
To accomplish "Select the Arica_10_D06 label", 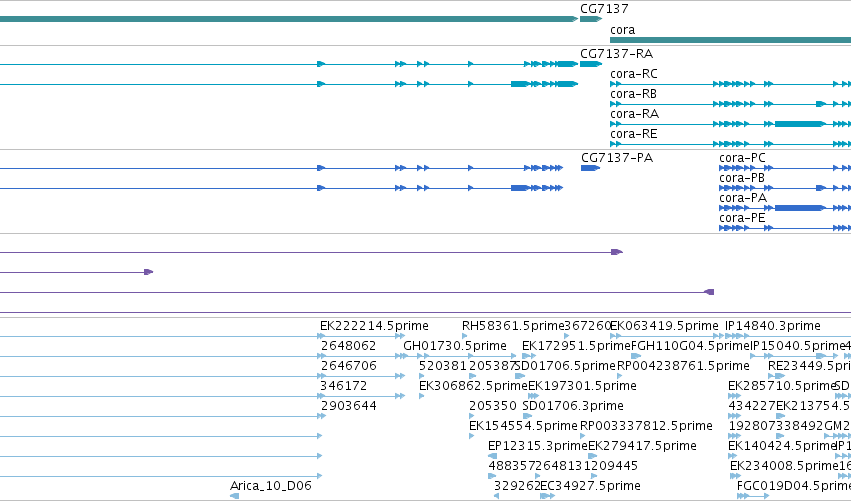I will tap(271, 486).
